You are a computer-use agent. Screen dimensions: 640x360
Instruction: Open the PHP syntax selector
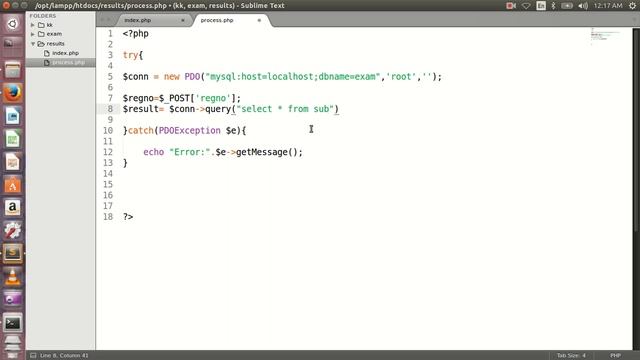[616, 356]
